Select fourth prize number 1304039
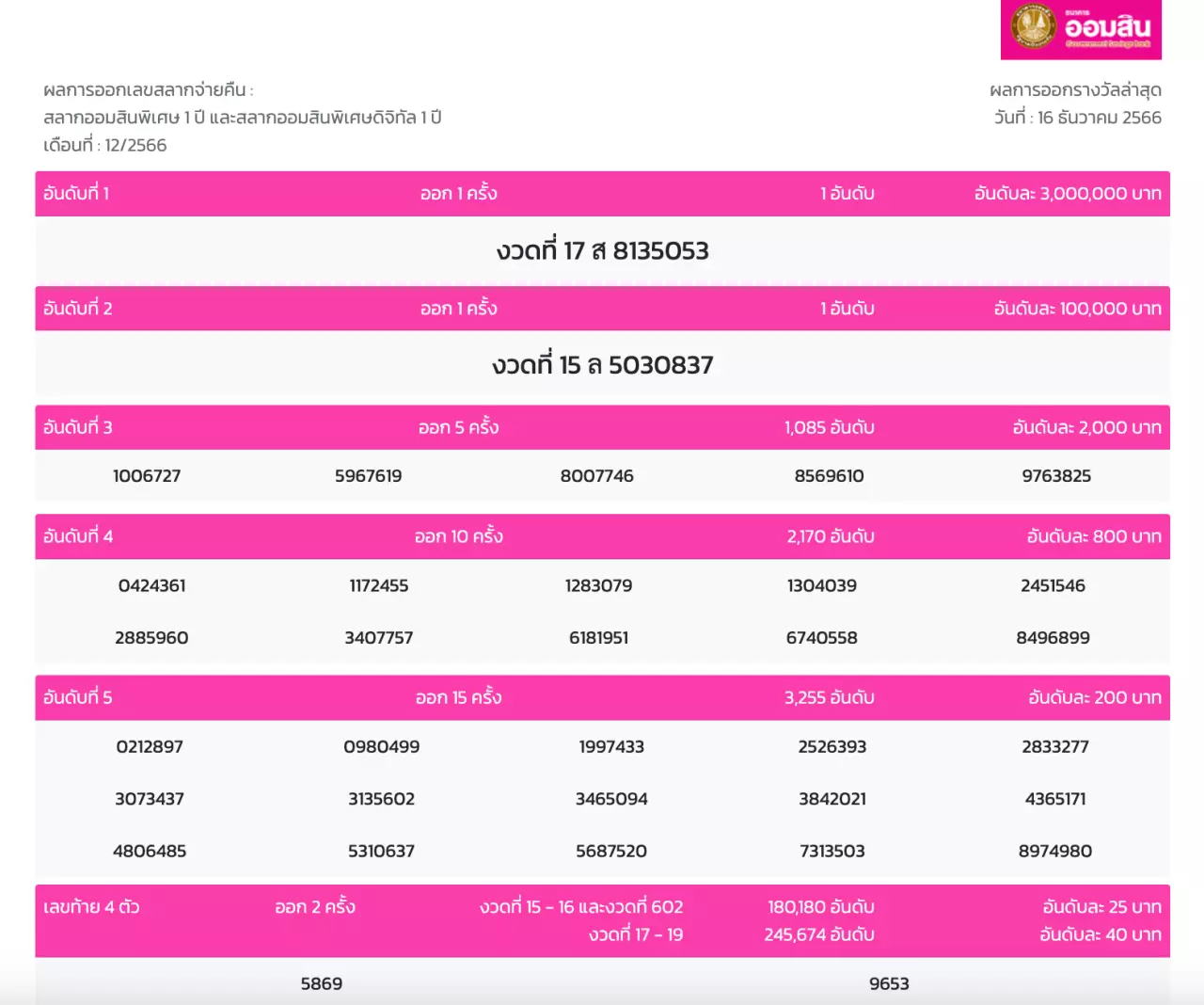Image resolution: width=1204 pixels, height=1005 pixels. pos(822,585)
